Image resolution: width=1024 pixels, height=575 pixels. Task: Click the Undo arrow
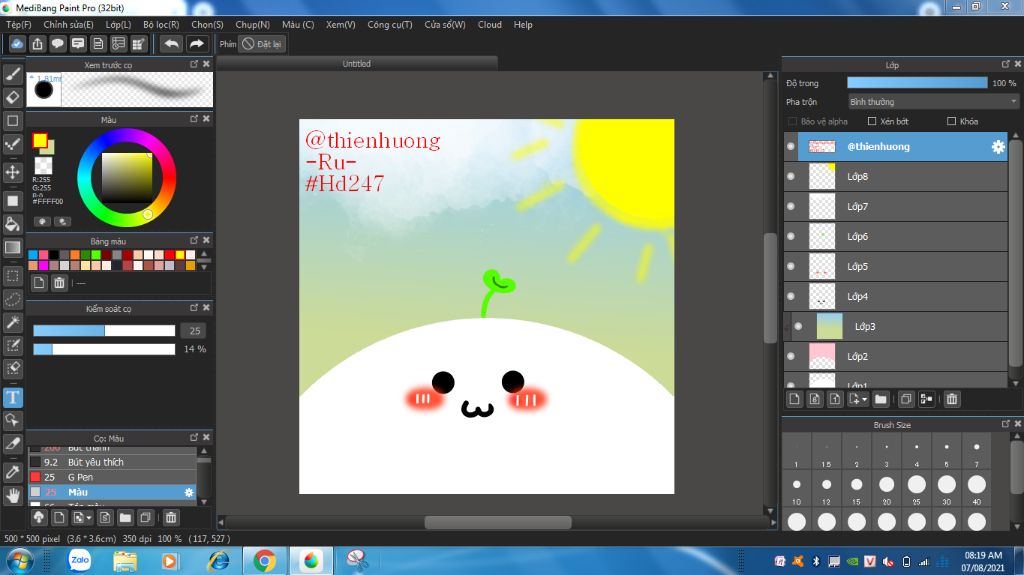tap(171, 44)
